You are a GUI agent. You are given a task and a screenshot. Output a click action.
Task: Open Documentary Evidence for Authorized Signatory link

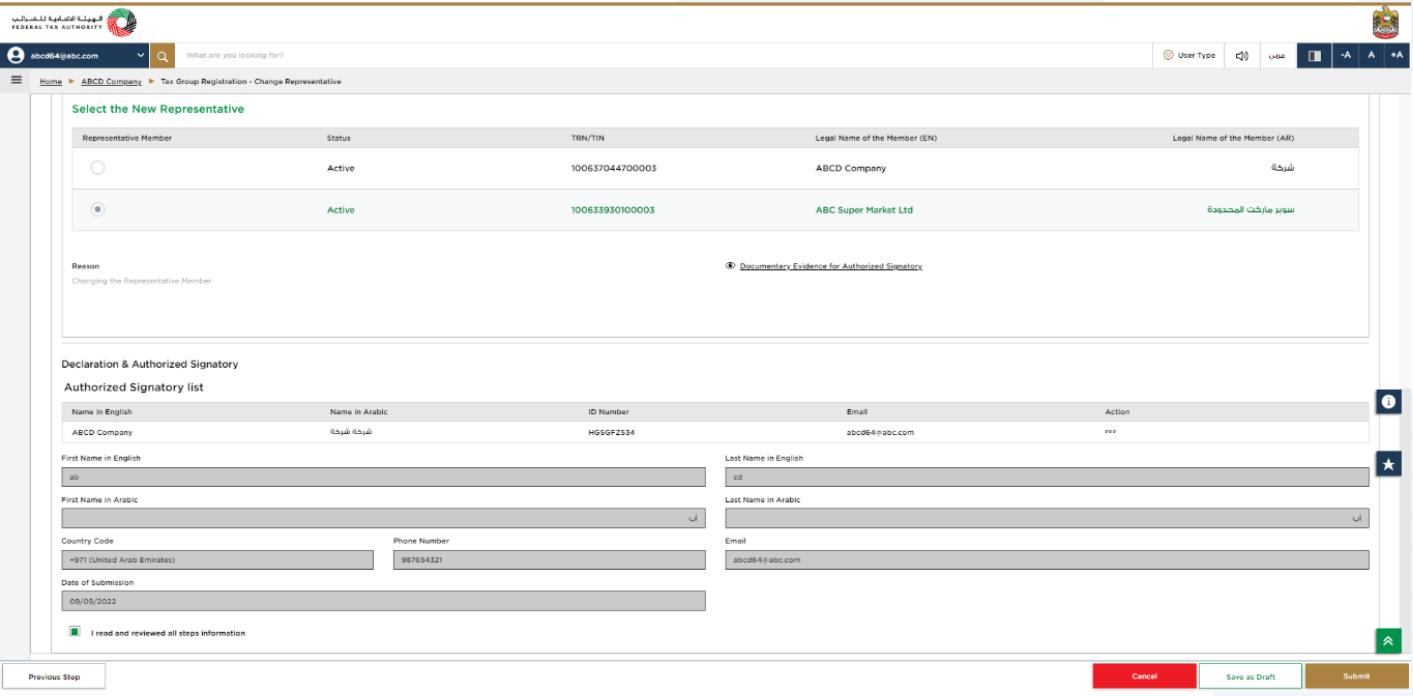(831, 266)
